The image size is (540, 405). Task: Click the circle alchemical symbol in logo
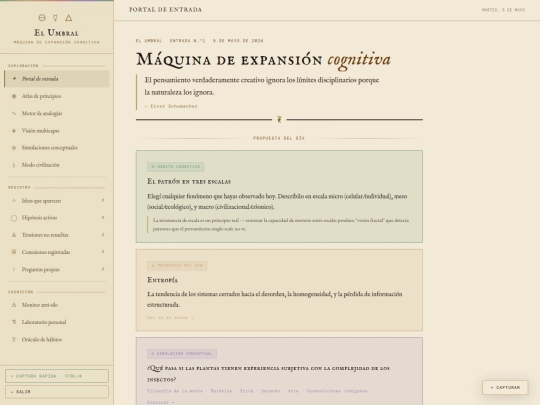pos(42,18)
